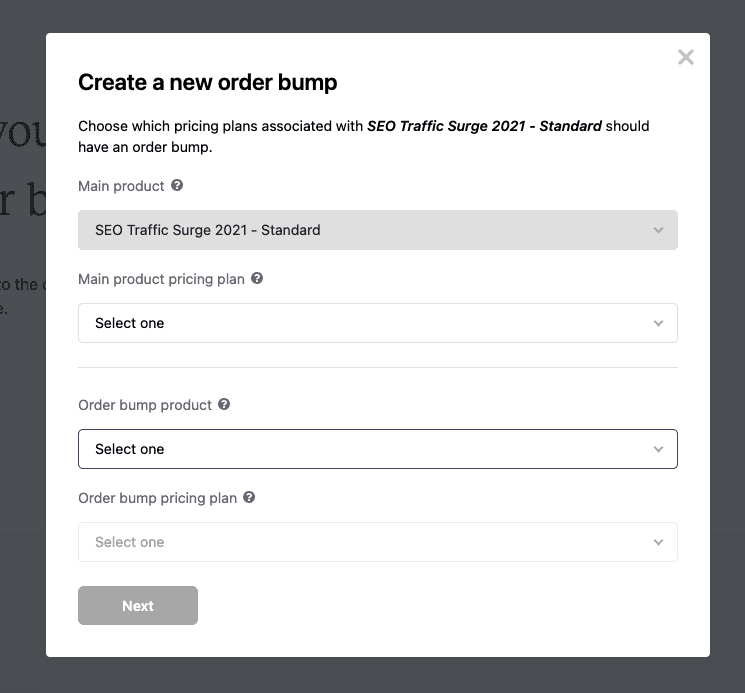745x693 pixels.
Task: Open the Main product pricing plan dropdown
Action: click(377, 323)
